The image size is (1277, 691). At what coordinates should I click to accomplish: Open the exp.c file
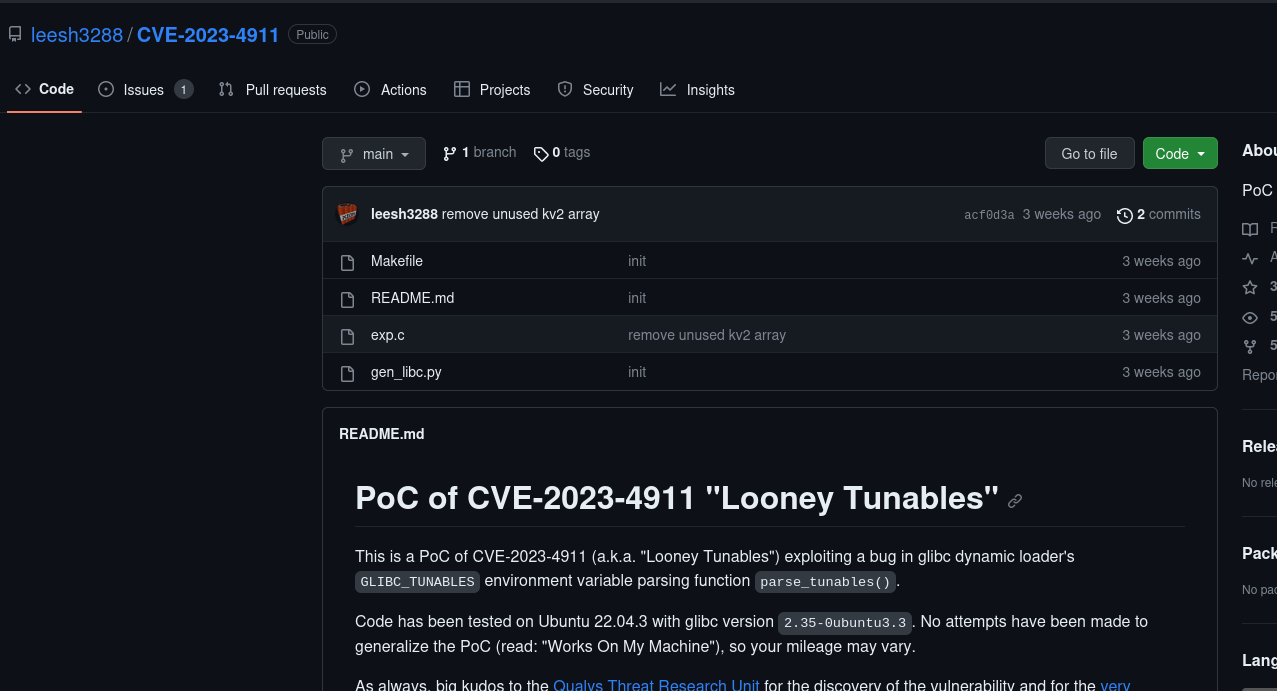388,335
